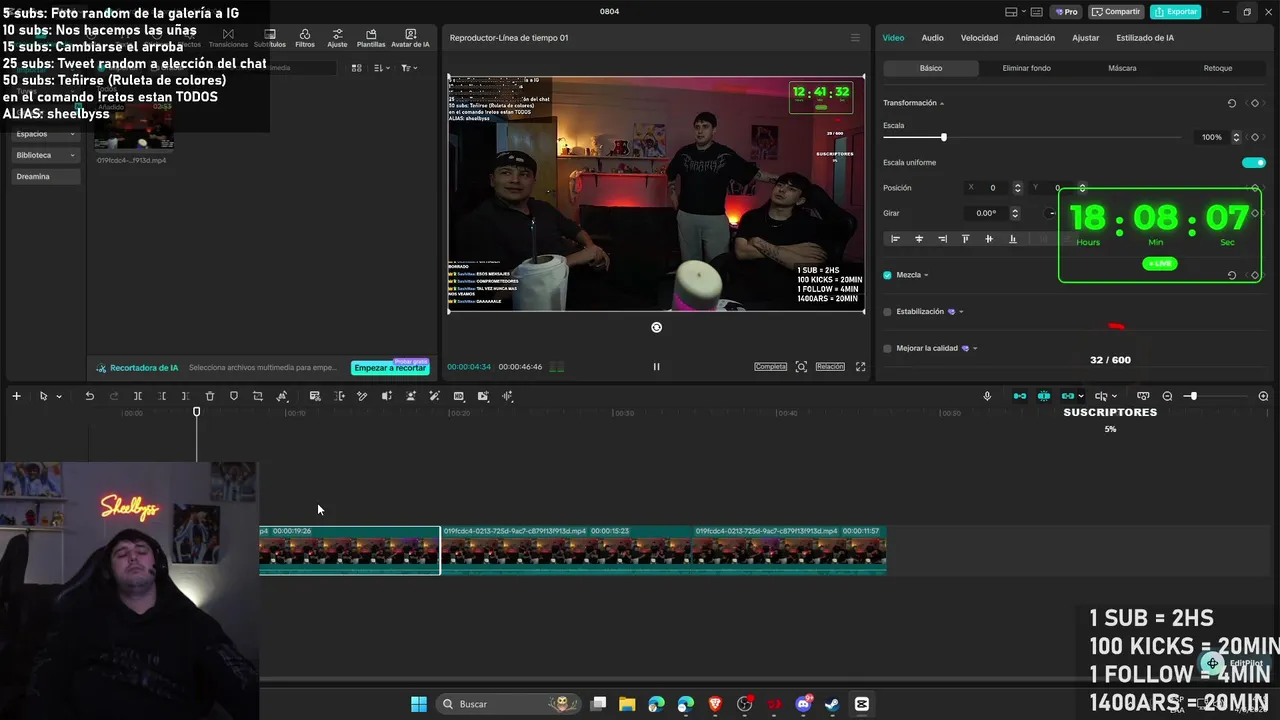1280x720 pixels.
Task: Select the timeline clip lasting 00:00:11:57
Action: pyautogui.click(x=789, y=550)
